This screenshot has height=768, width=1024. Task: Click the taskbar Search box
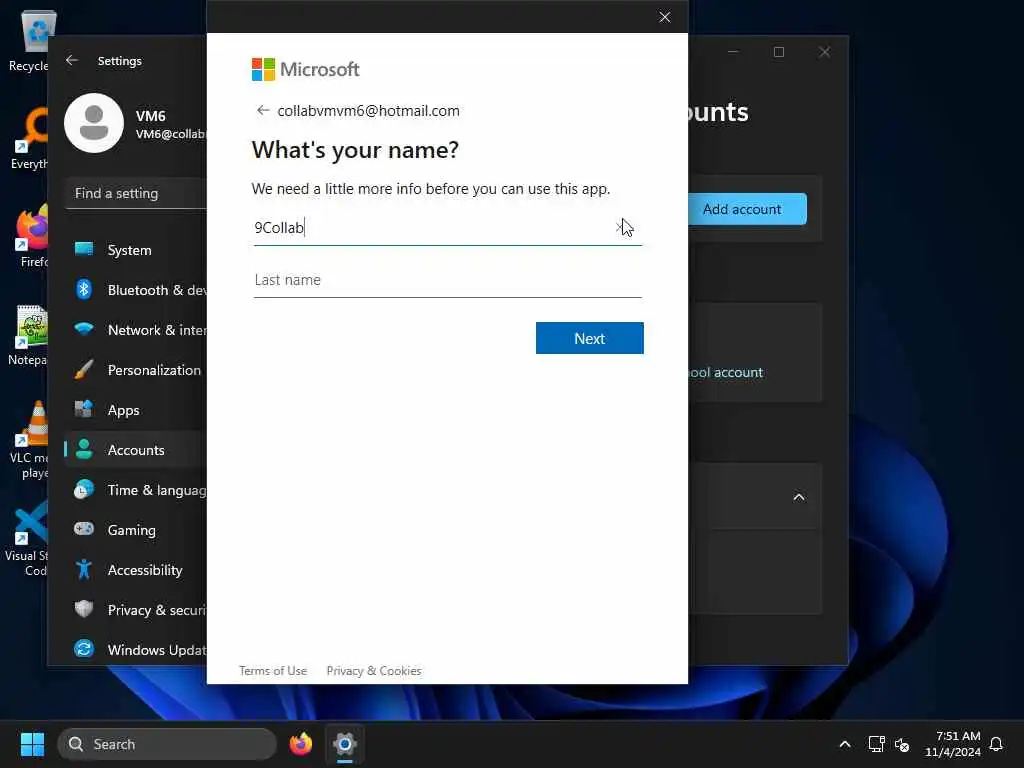coord(167,744)
